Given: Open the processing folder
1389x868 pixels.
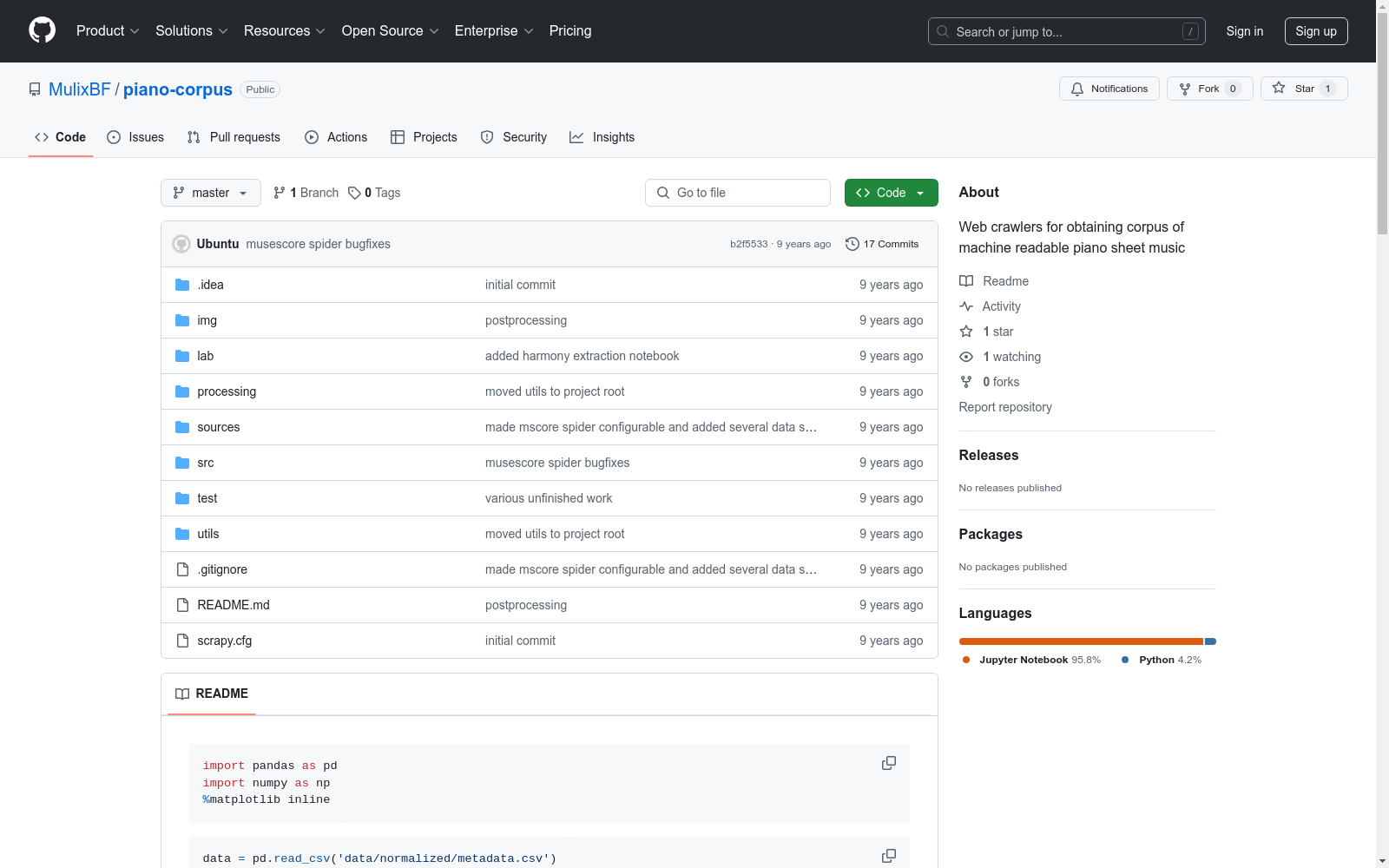Looking at the screenshot, I should (x=227, y=391).
